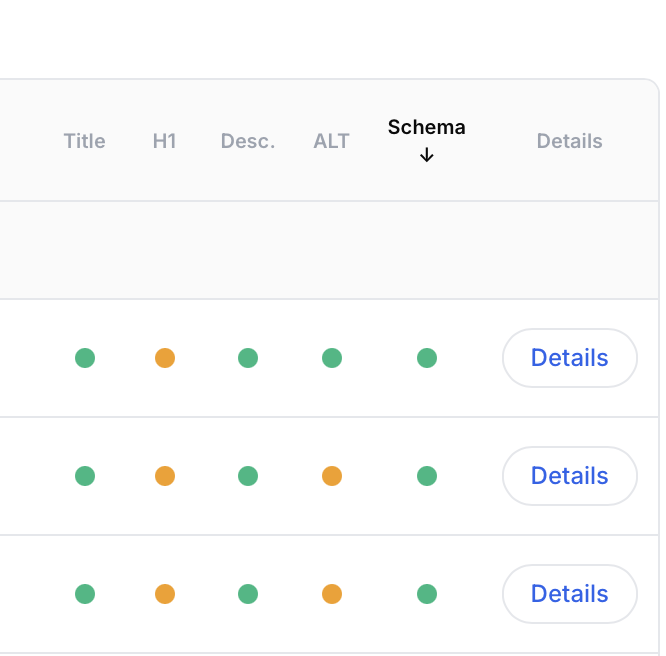Open Details for the first row
The width and height of the screenshot is (666, 656).
click(569, 358)
